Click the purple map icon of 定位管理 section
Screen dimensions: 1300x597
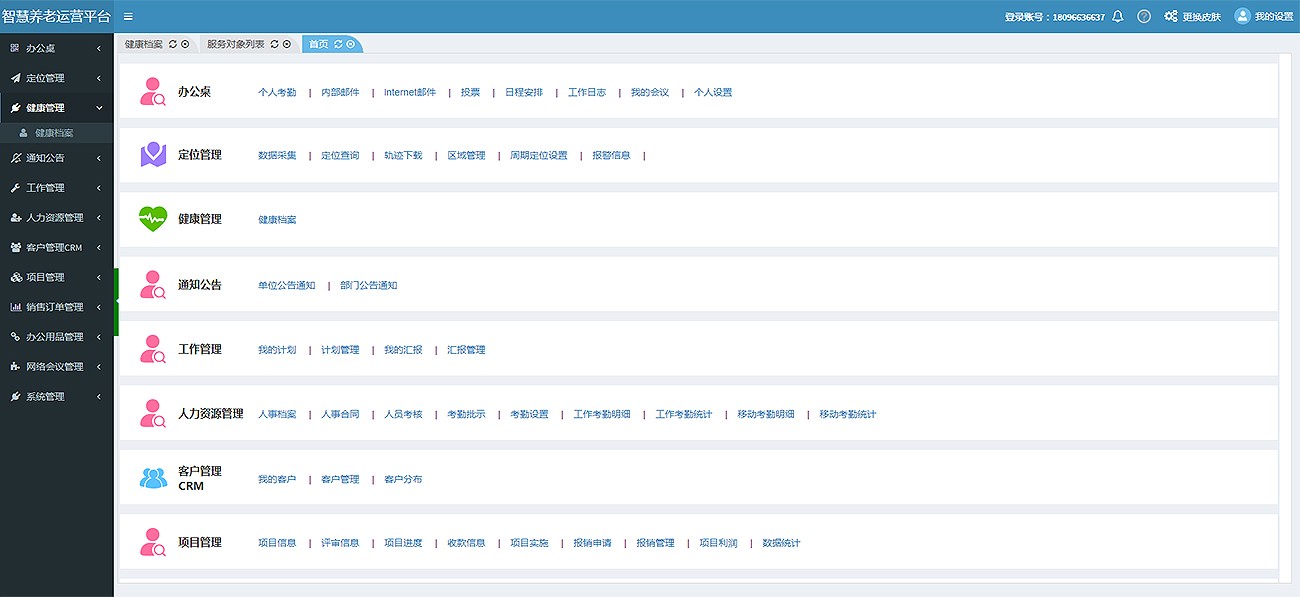tap(153, 155)
